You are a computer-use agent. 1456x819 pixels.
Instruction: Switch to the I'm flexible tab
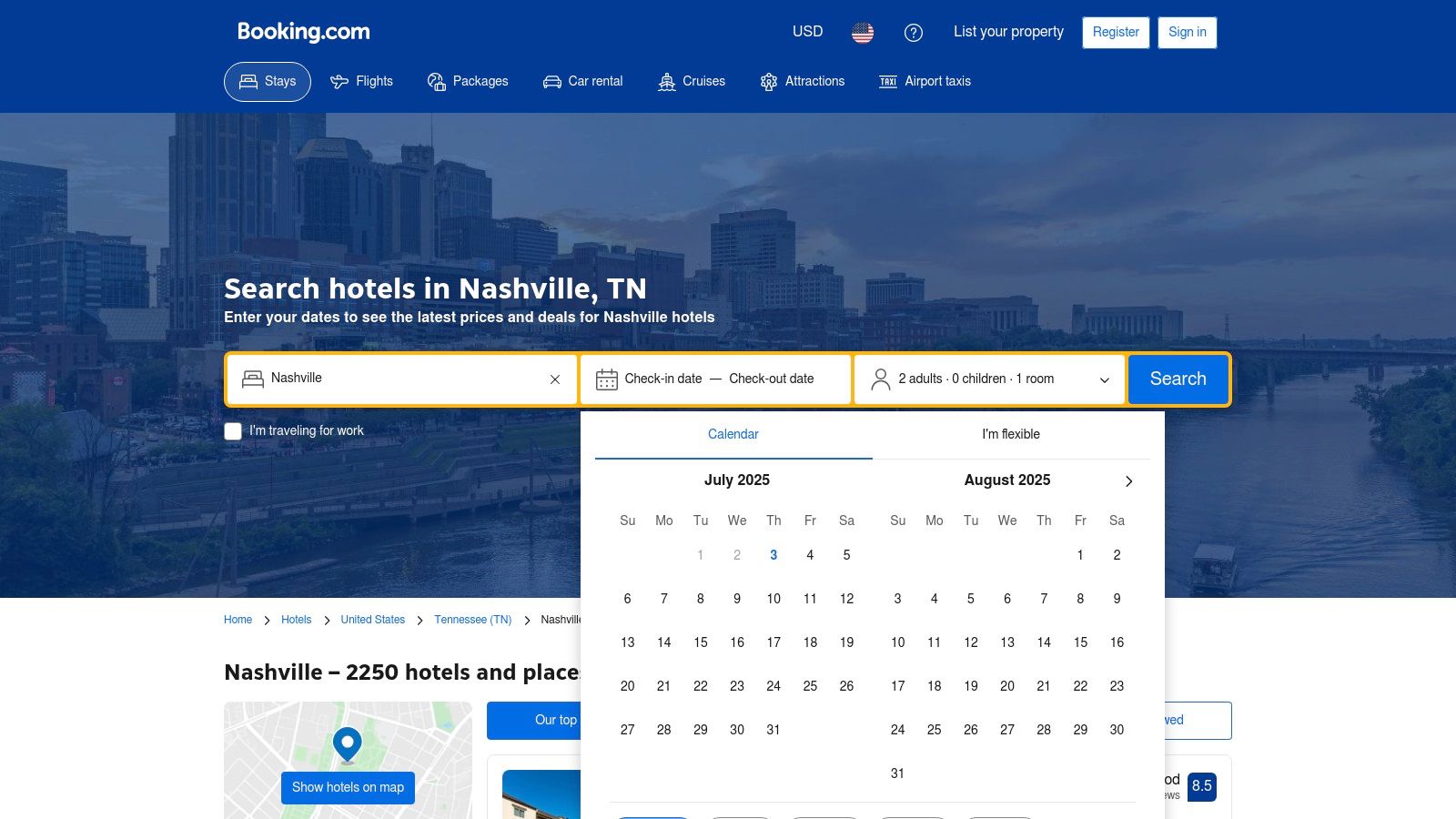click(x=1011, y=435)
